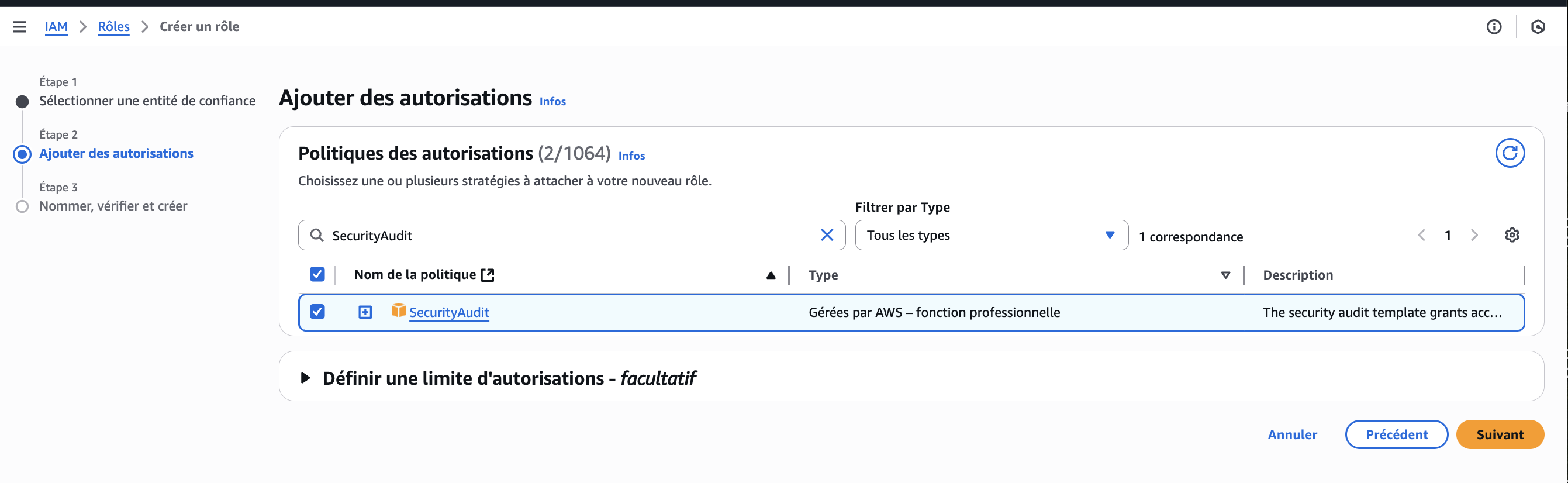Screen dimensions: 1568x483
Task: Click the external link icon beside policy name header
Action: 488,275
